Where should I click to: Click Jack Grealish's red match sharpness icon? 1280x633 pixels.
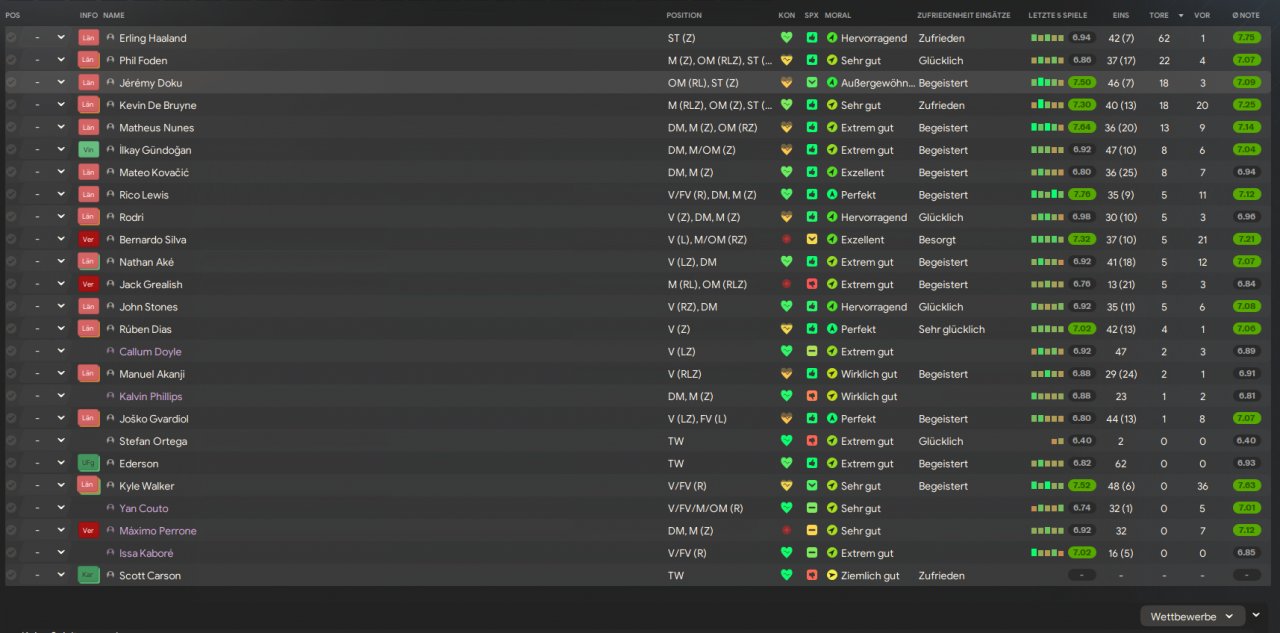point(812,285)
